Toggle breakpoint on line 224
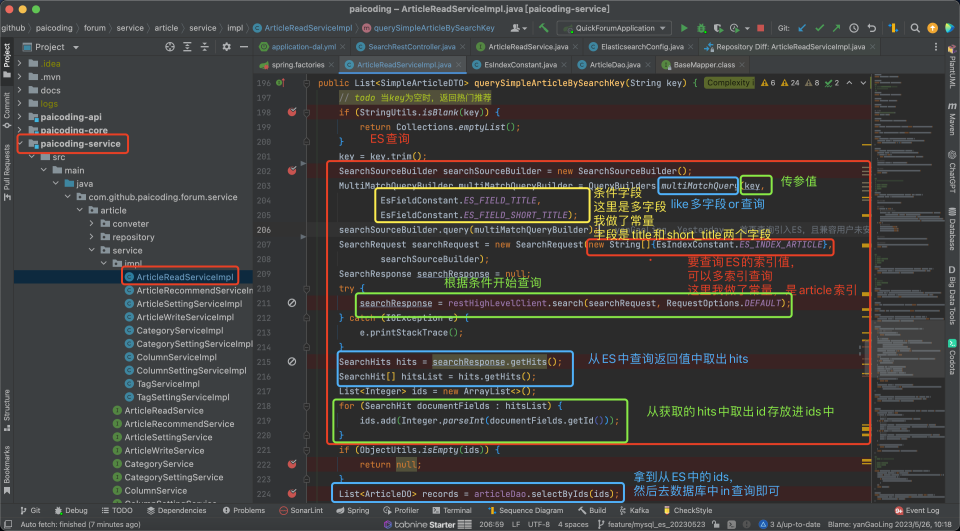This screenshot has width=960, height=531. 292,494
